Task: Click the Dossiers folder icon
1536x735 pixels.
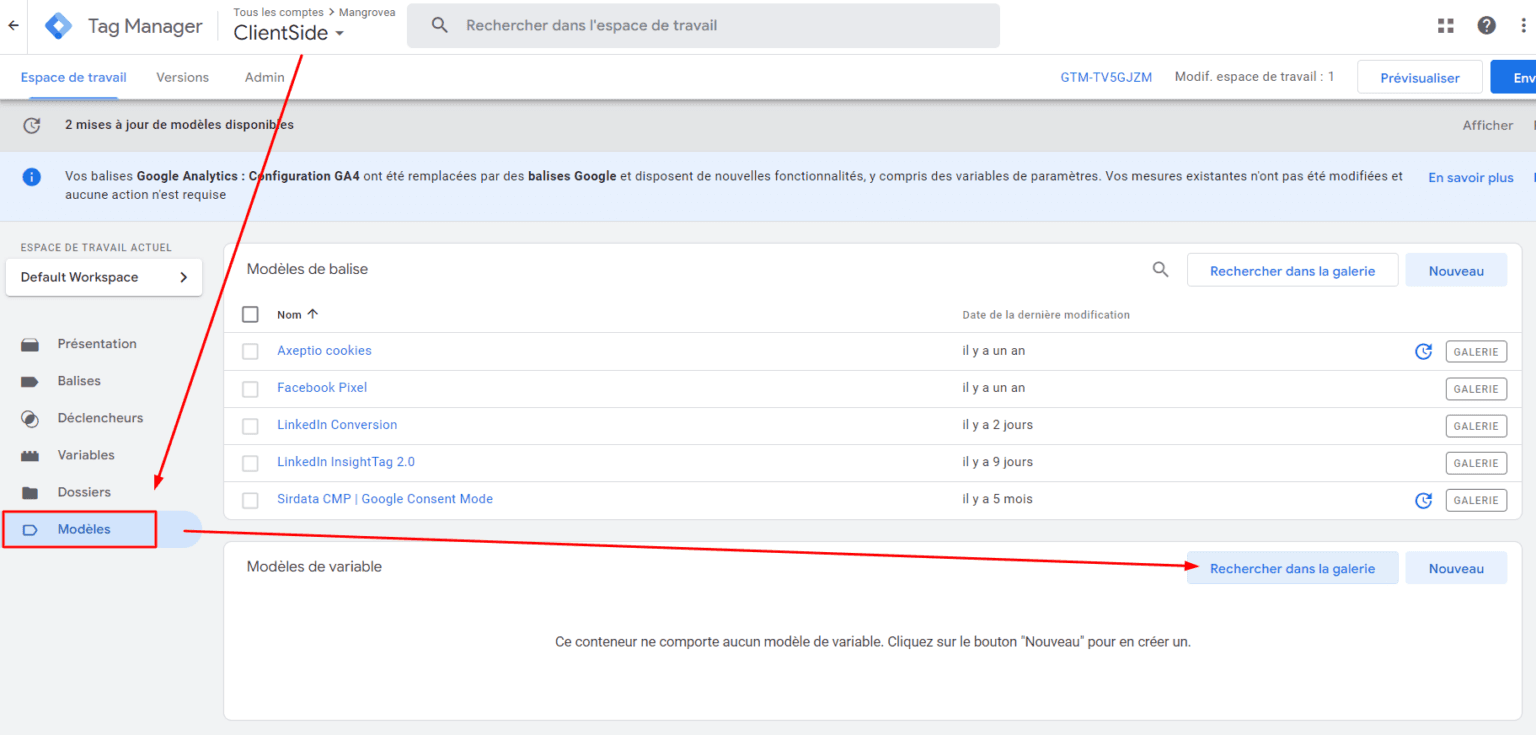Action: 30,493
